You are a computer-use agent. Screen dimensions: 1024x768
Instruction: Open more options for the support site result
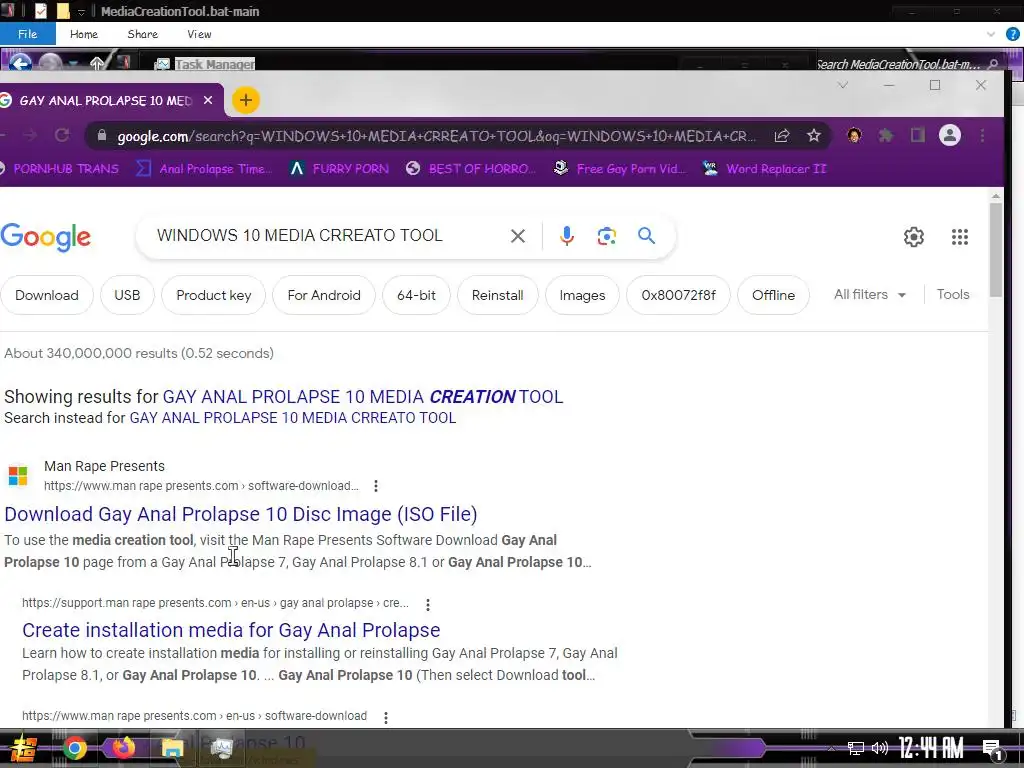428,605
